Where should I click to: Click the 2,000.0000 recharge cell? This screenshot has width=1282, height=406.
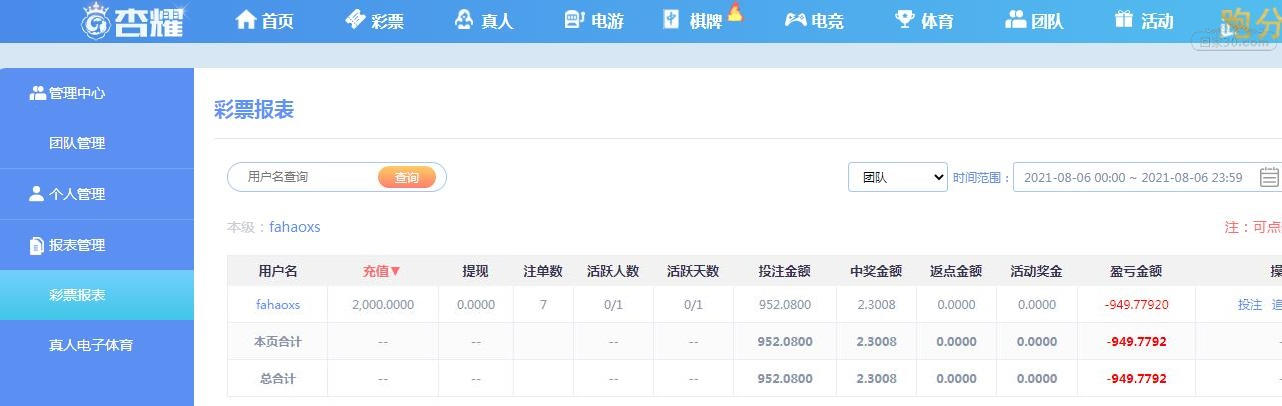click(x=383, y=304)
